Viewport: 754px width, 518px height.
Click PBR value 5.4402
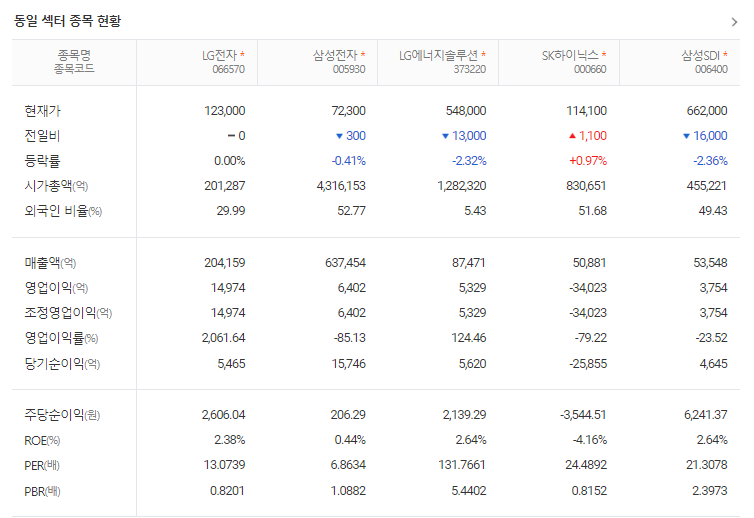[469, 491]
